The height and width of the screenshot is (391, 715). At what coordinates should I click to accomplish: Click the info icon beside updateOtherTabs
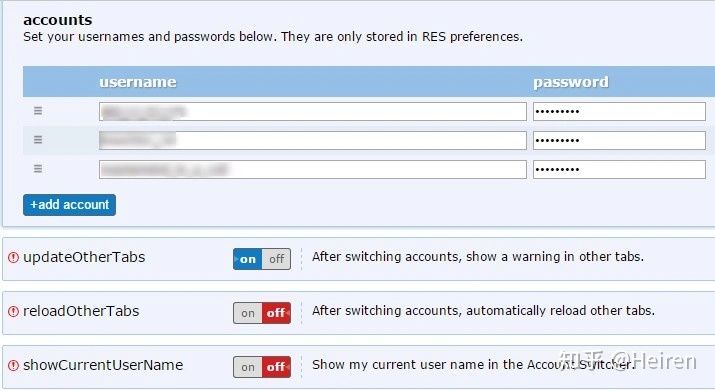(x=13, y=258)
